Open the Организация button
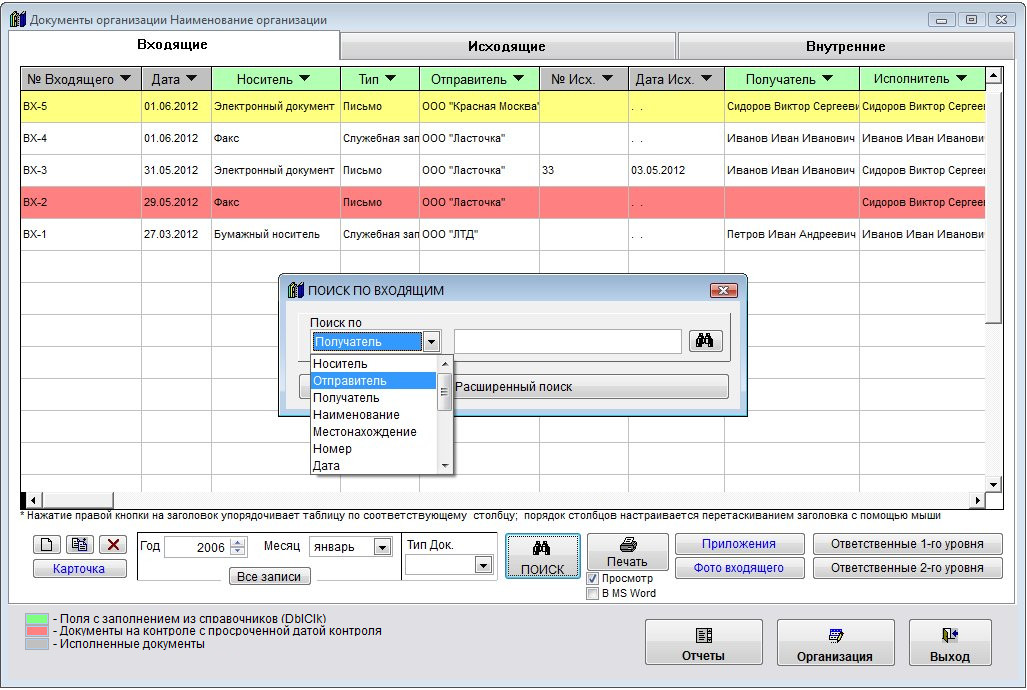 coord(835,643)
